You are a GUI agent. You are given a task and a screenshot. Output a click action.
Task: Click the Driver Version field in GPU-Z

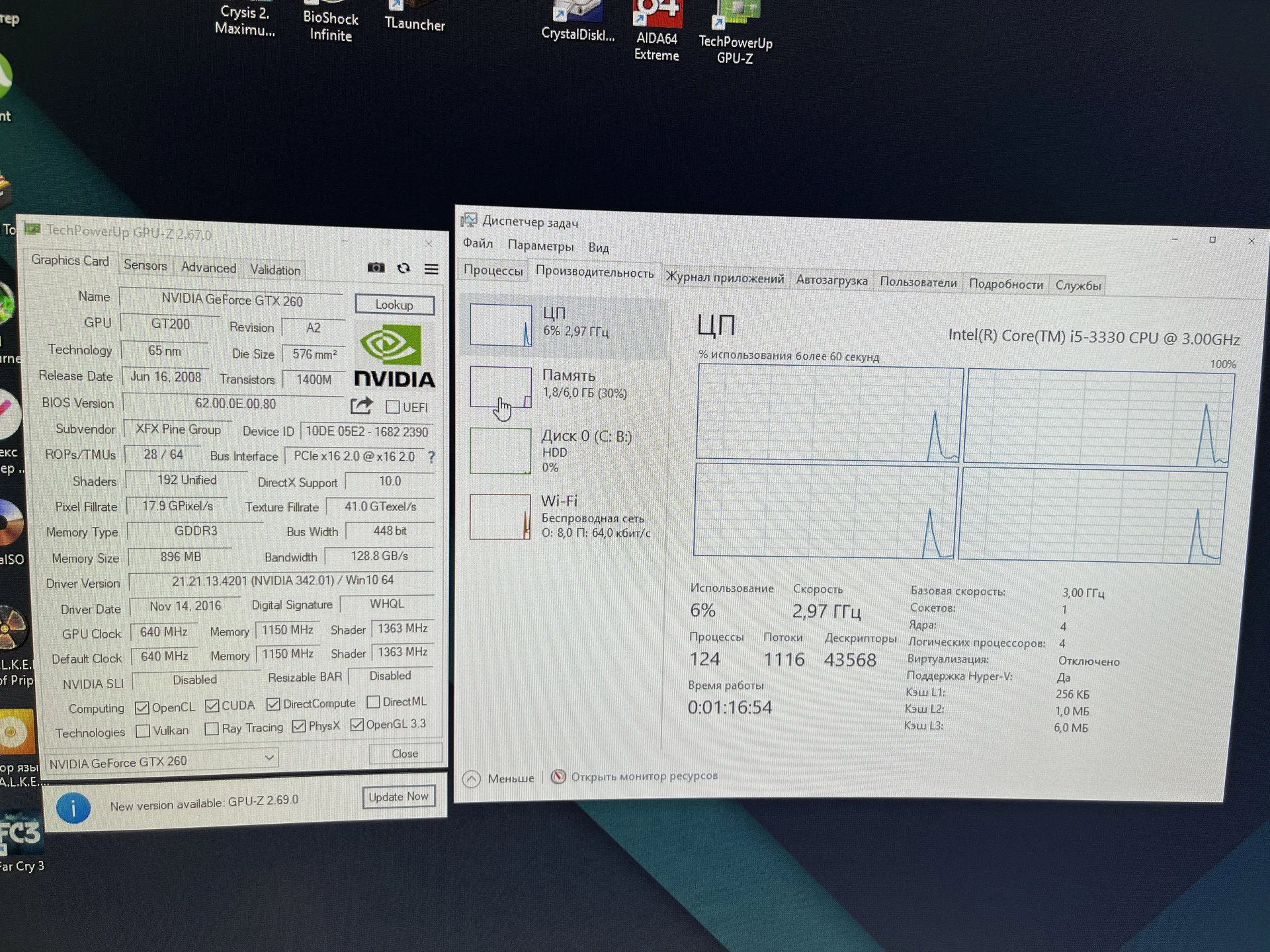[x=282, y=580]
